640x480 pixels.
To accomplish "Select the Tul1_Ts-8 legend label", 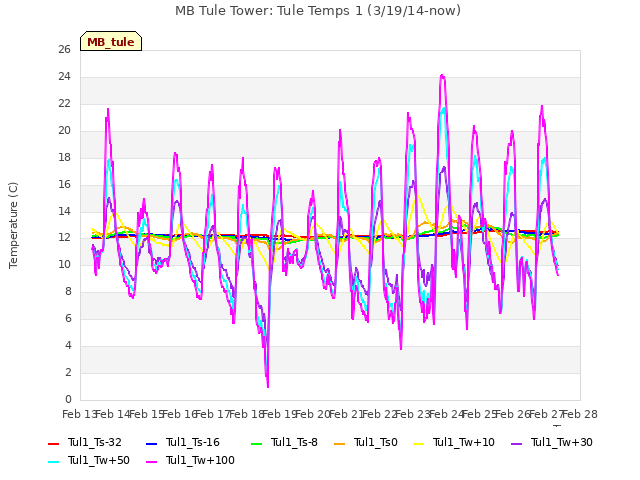I will 294,442.
